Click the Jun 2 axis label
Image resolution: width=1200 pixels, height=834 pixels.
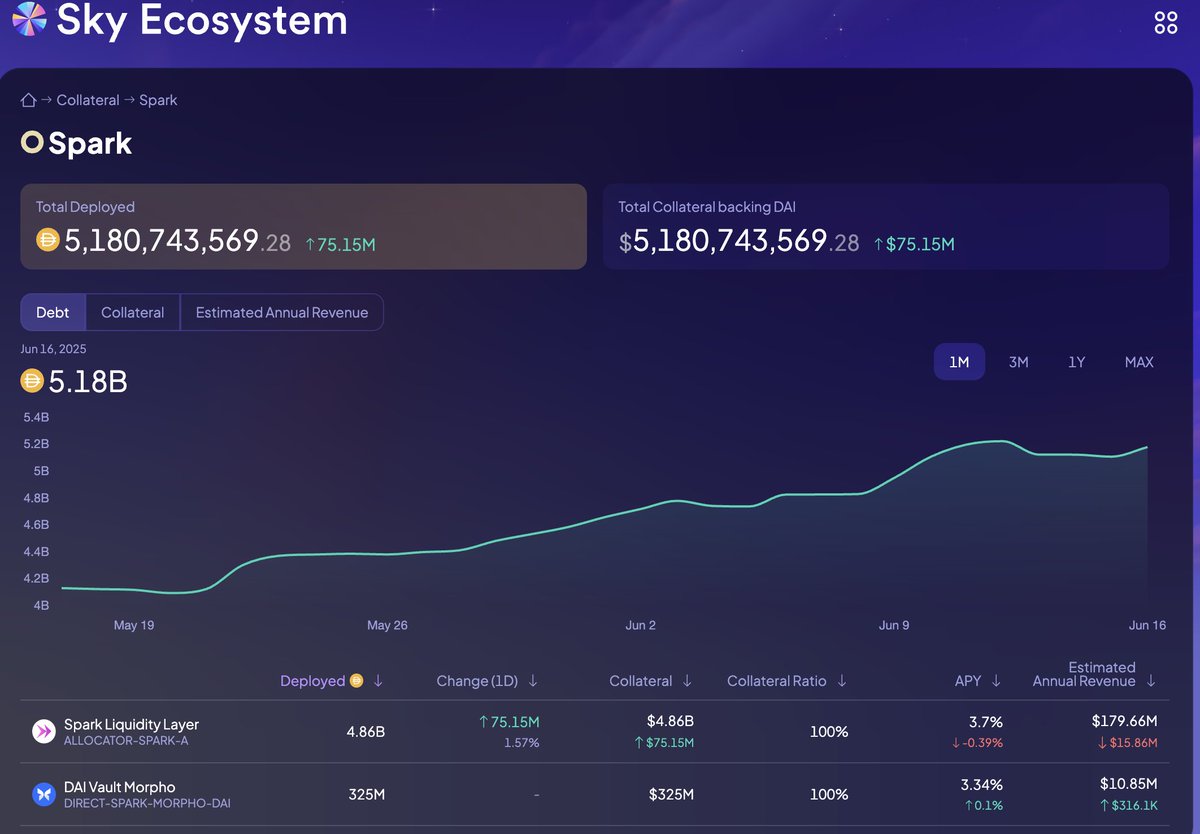click(641, 625)
